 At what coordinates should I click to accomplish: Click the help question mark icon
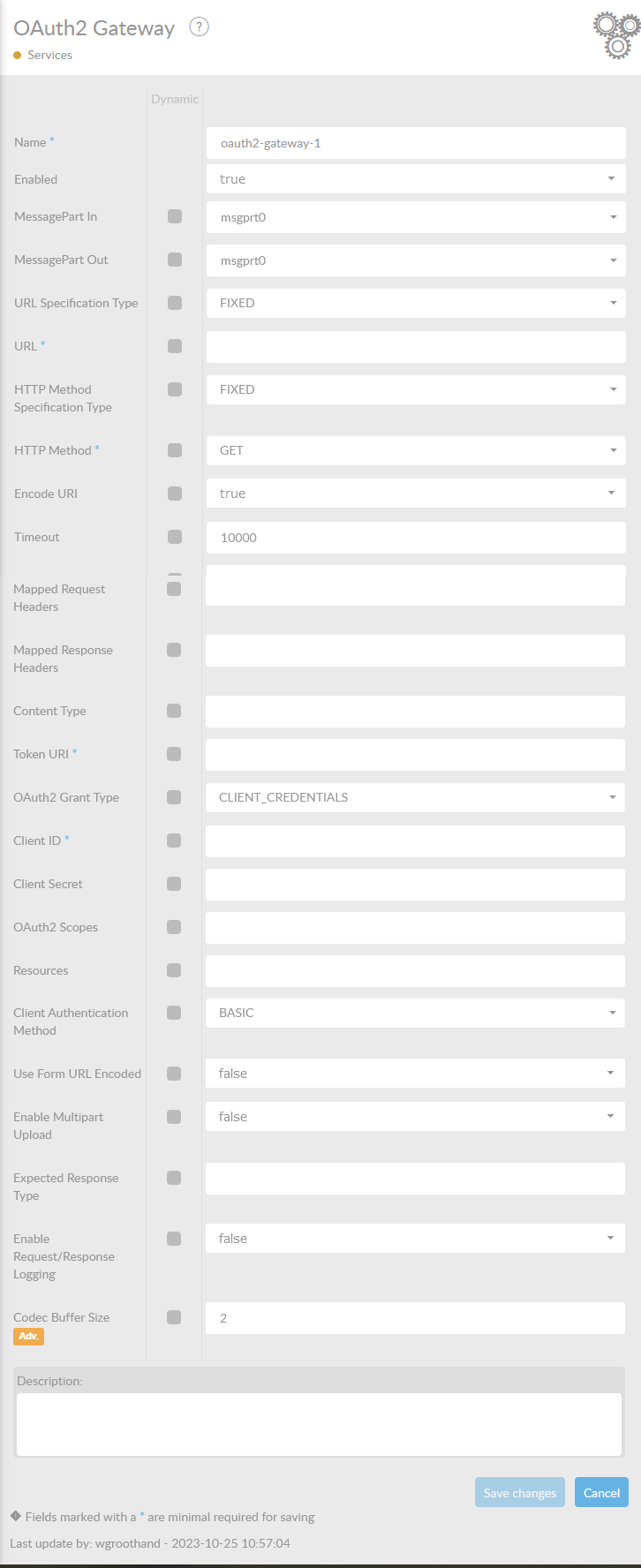coord(200,27)
